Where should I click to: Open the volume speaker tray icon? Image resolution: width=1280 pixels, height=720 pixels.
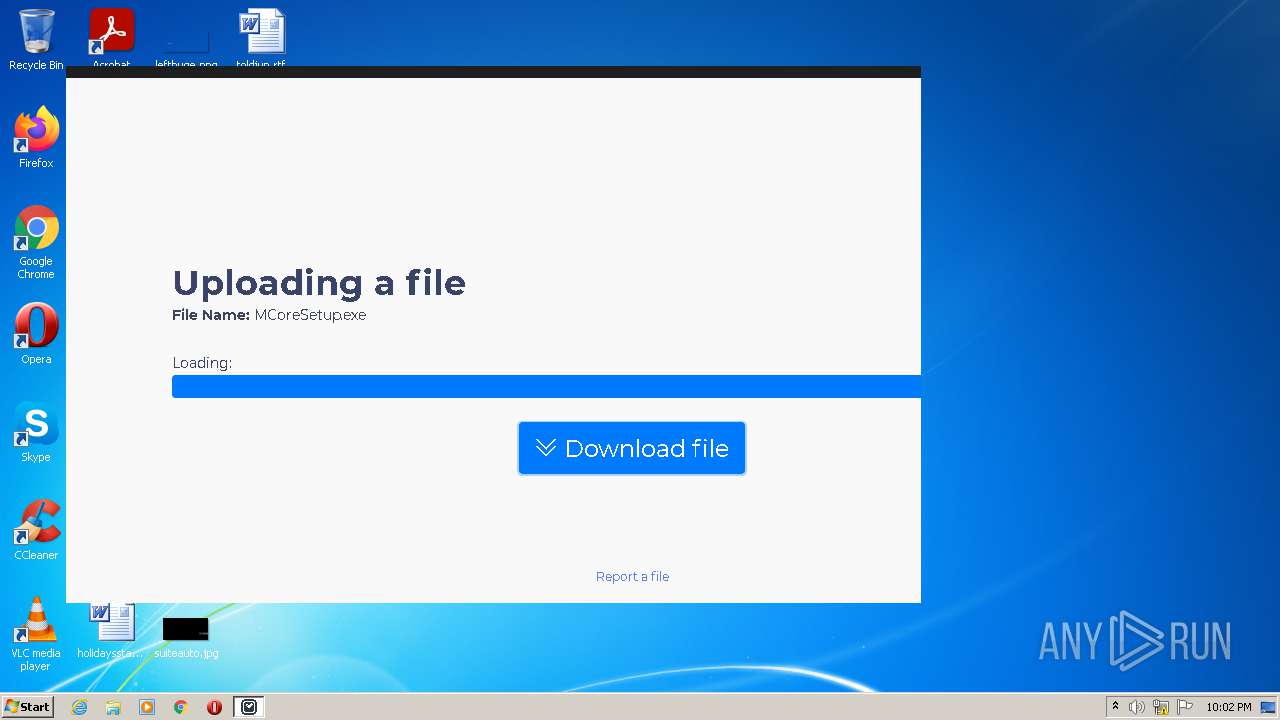coord(1137,707)
